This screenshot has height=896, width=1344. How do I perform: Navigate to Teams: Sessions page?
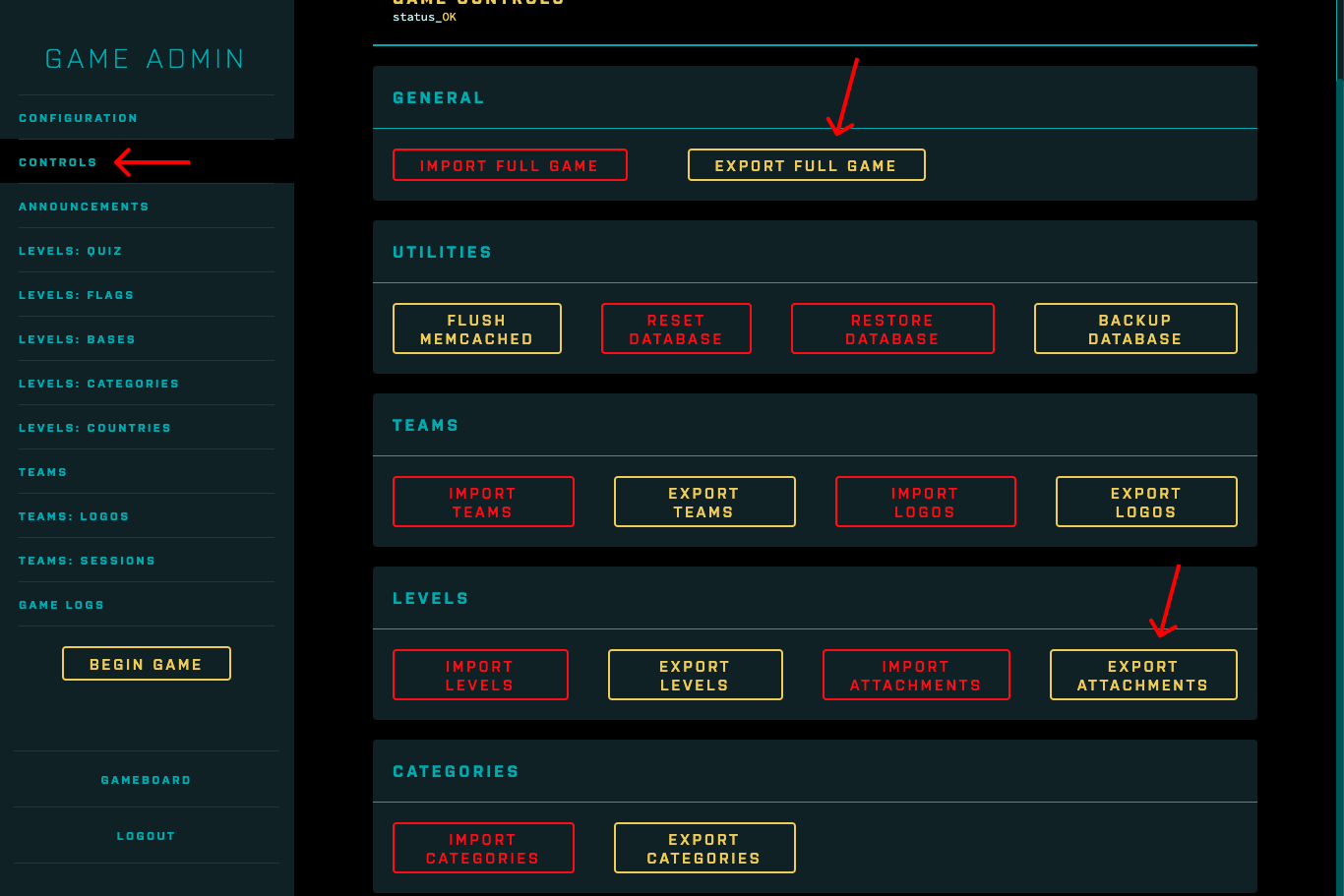tap(87, 561)
